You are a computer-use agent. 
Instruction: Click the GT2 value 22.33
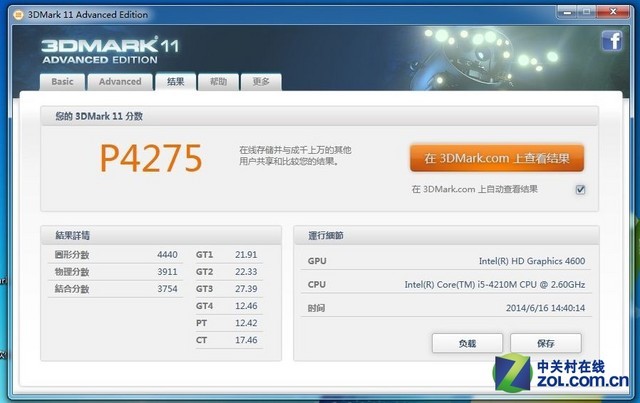coord(246,272)
